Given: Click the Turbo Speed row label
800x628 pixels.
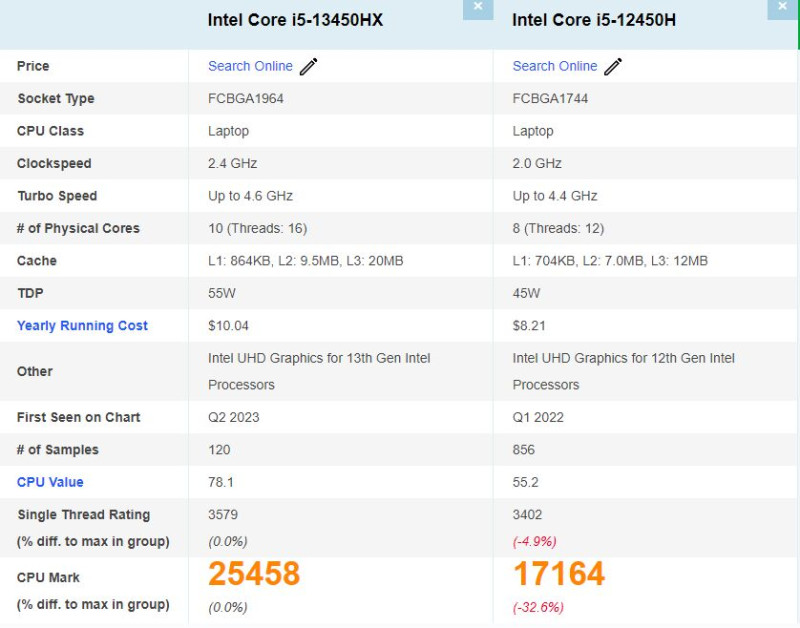Looking at the screenshot, I should (x=57, y=196).
